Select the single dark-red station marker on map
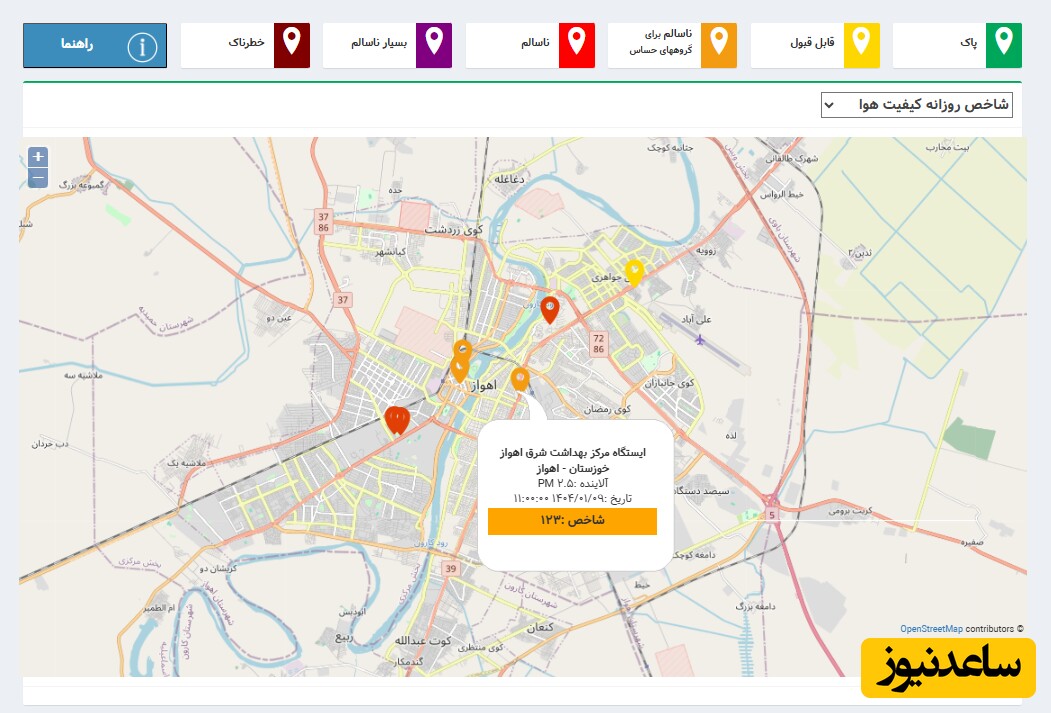This screenshot has height=713, width=1051. coord(549,309)
